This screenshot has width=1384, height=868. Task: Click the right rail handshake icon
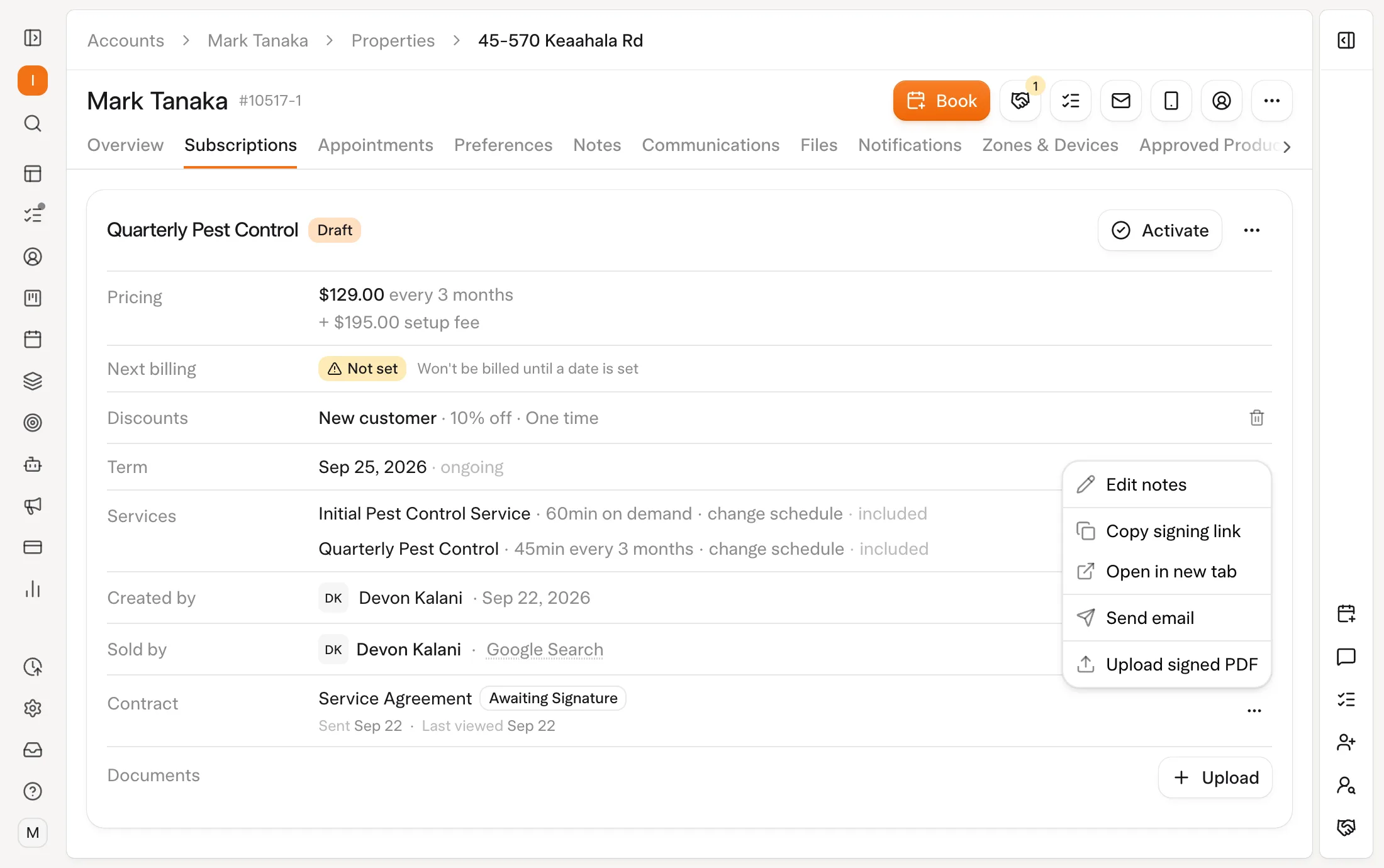click(x=1346, y=828)
